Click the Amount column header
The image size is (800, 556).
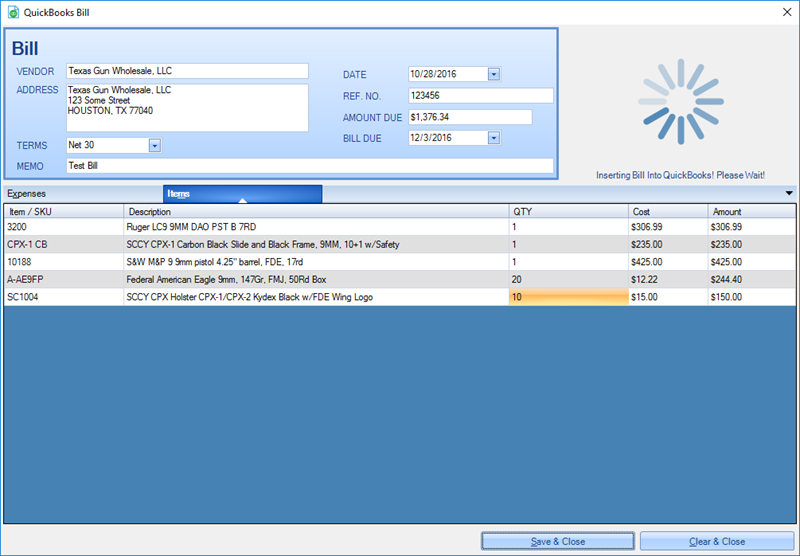[x=752, y=212]
